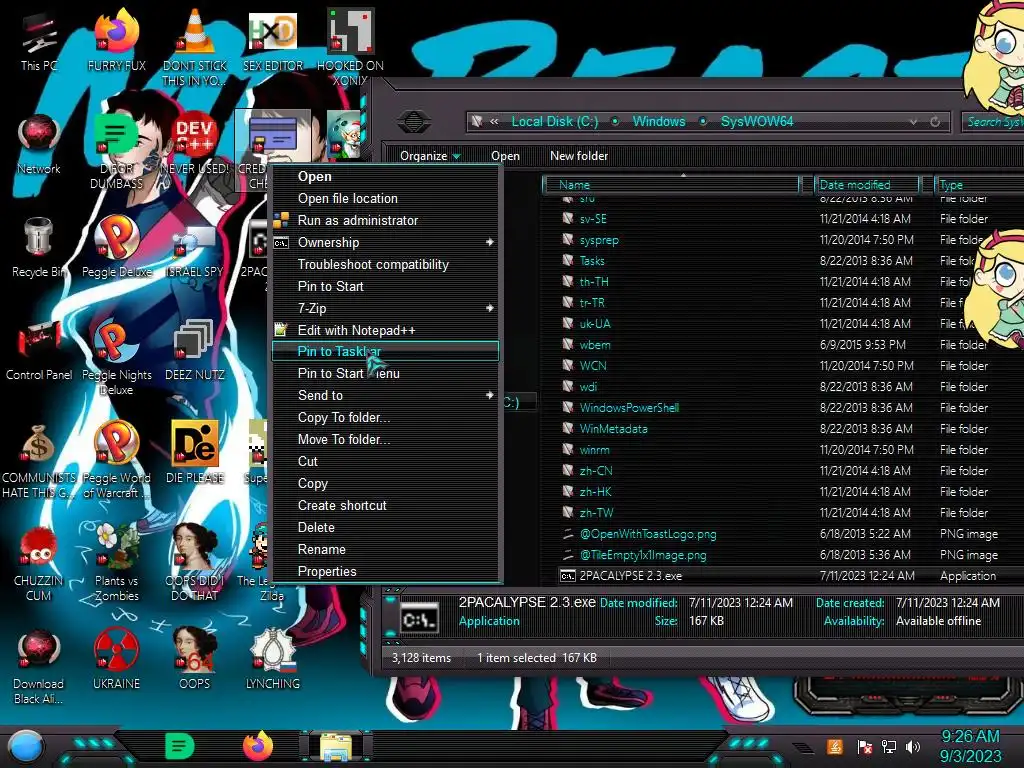Image resolution: width=1024 pixels, height=768 pixels.
Task: Select the Plants vs Zombies icon
Action: tap(116, 563)
